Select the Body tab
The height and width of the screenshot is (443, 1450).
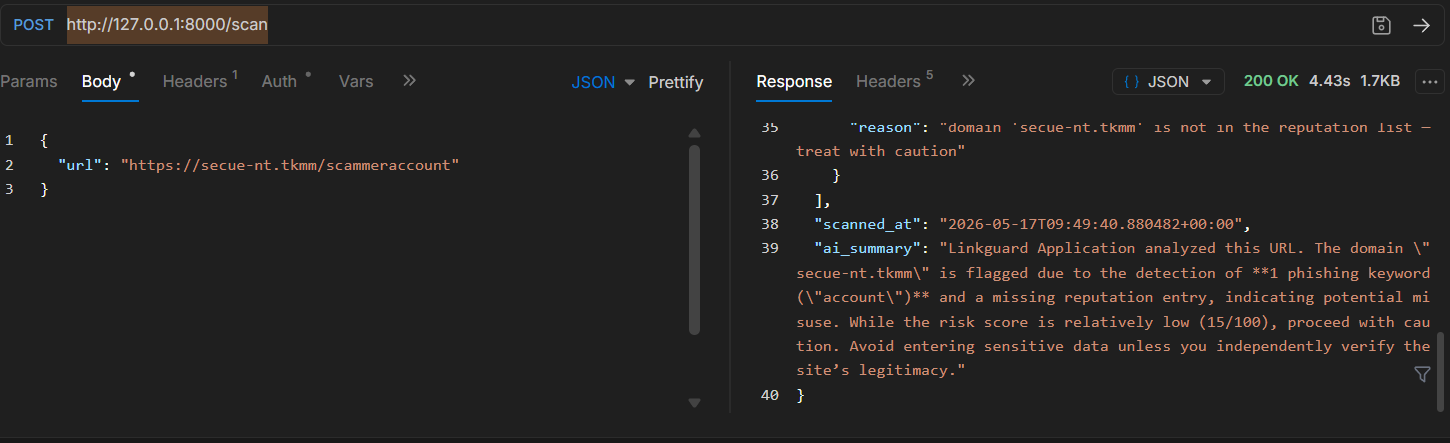tap(101, 82)
